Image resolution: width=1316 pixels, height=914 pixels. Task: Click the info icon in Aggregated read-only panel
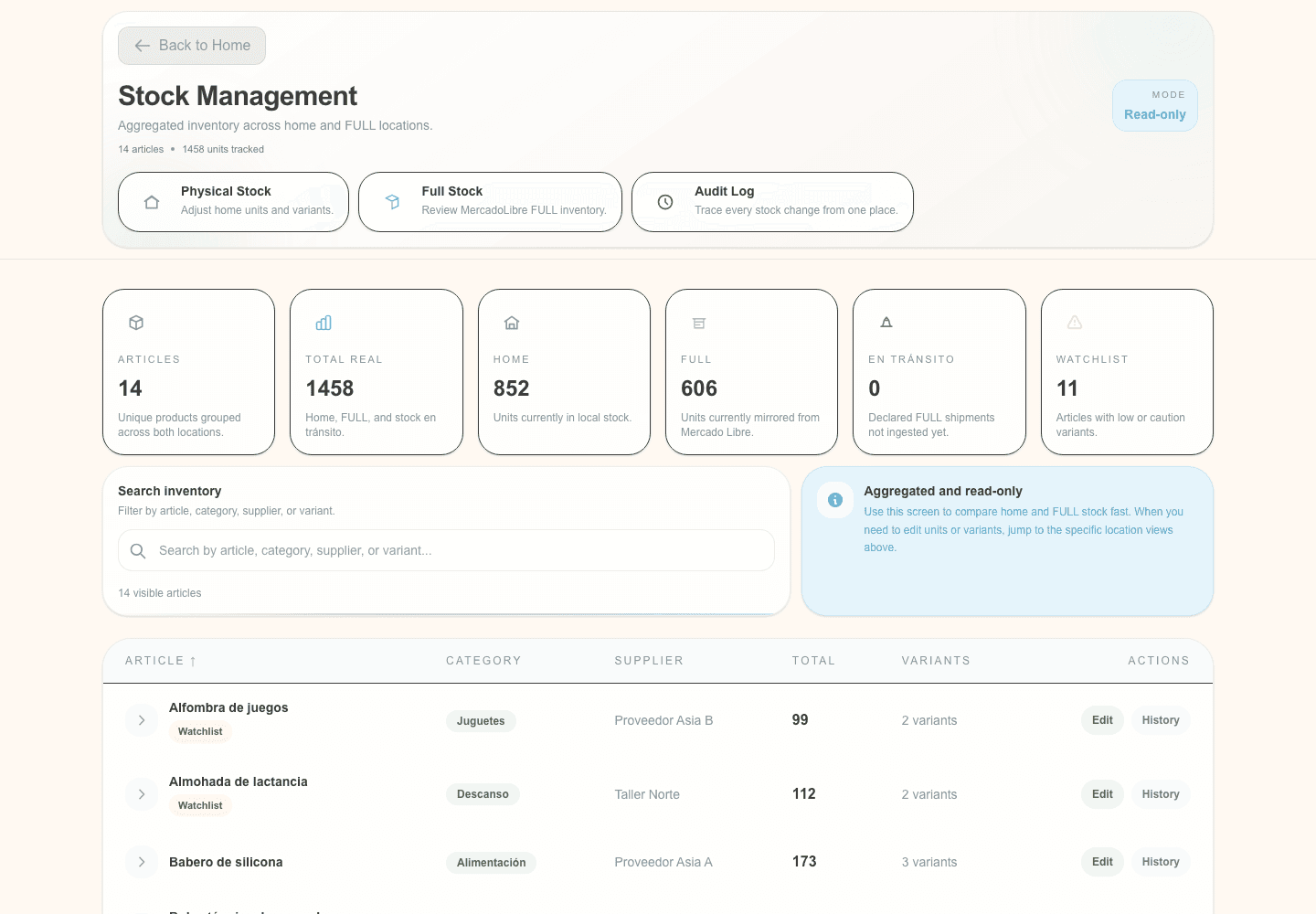835,500
